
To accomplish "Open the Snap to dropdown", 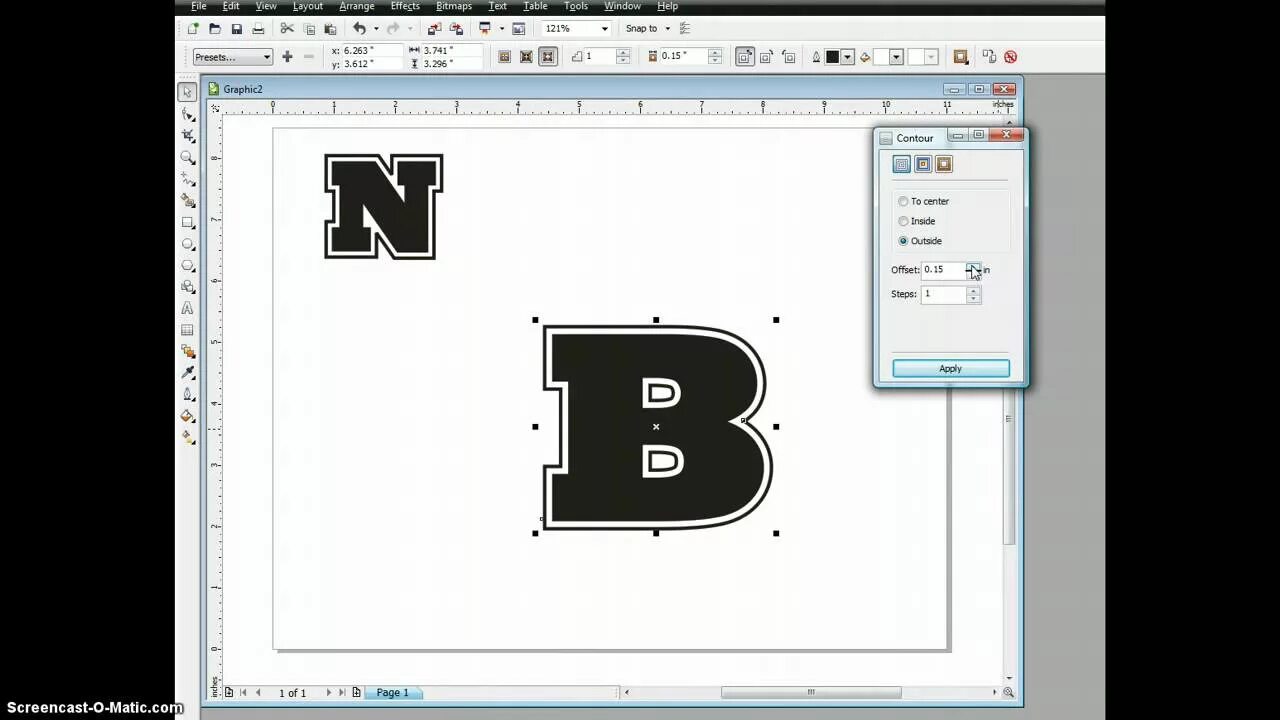I will tap(647, 29).
